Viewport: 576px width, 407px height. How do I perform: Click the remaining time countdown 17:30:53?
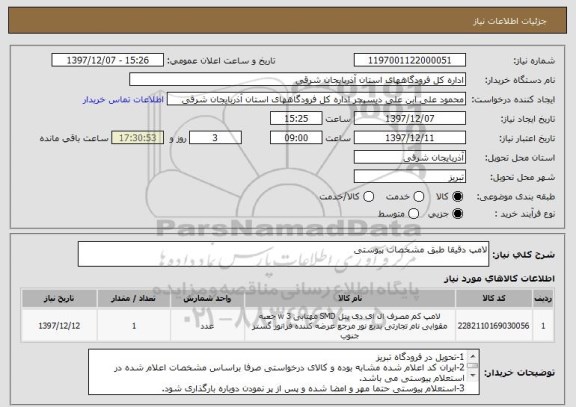pos(138,138)
